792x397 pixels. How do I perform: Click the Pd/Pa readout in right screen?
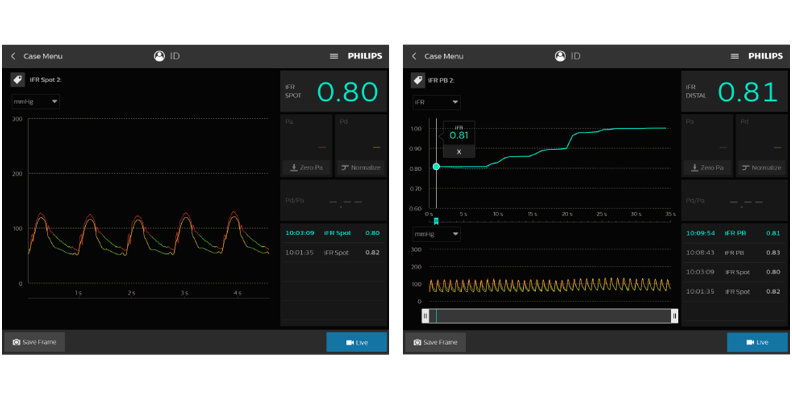point(734,201)
